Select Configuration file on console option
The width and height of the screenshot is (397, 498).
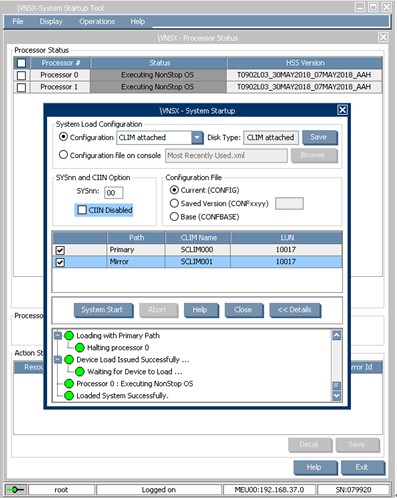coord(63,155)
